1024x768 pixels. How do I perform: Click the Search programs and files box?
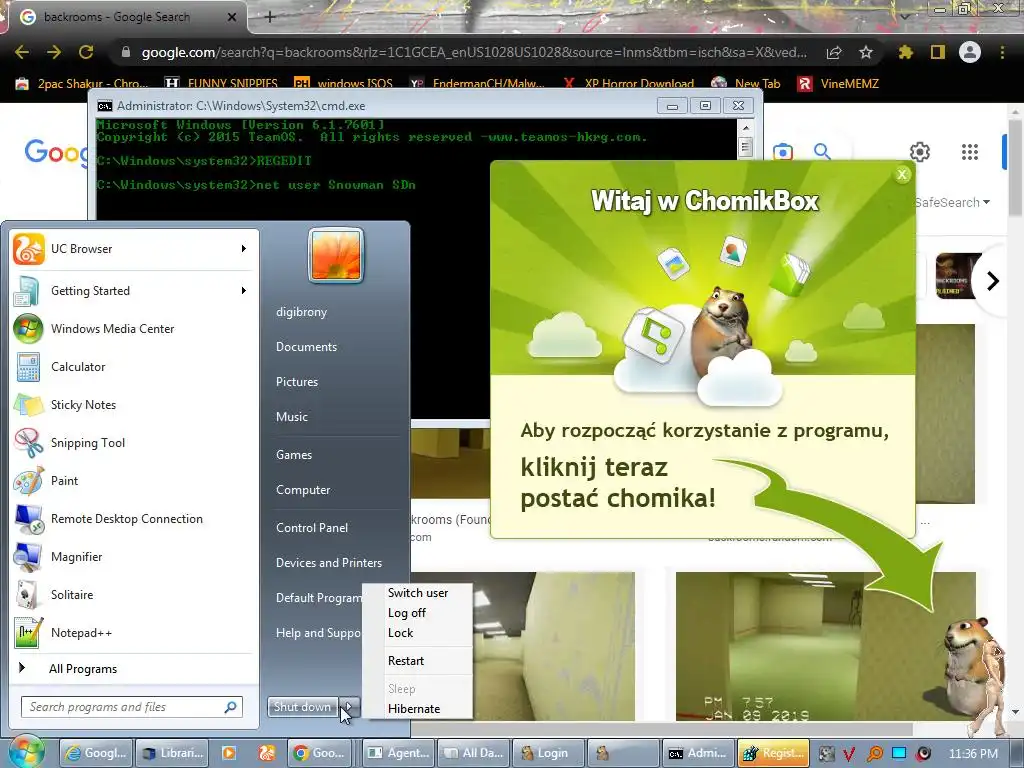coord(132,707)
